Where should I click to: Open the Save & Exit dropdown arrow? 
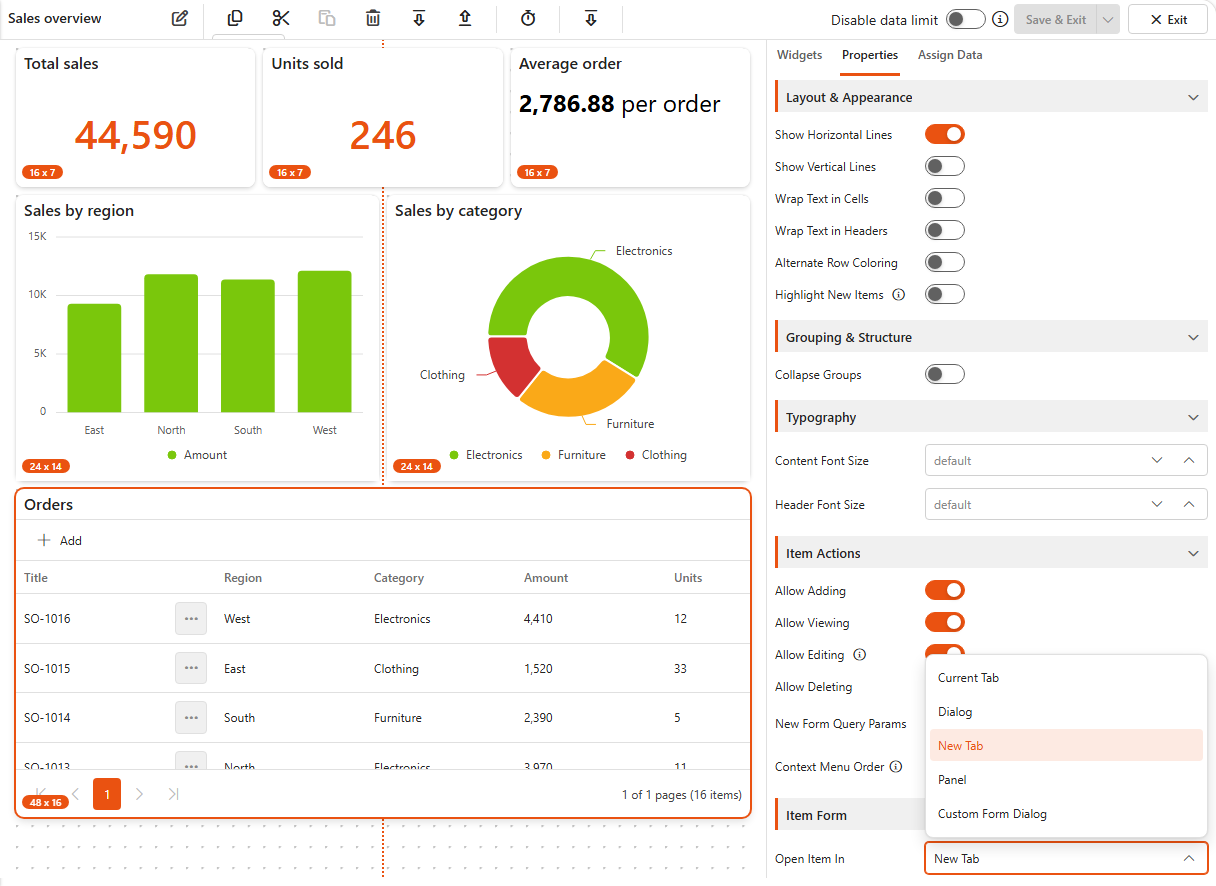pyautogui.click(x=1106, y=19)
